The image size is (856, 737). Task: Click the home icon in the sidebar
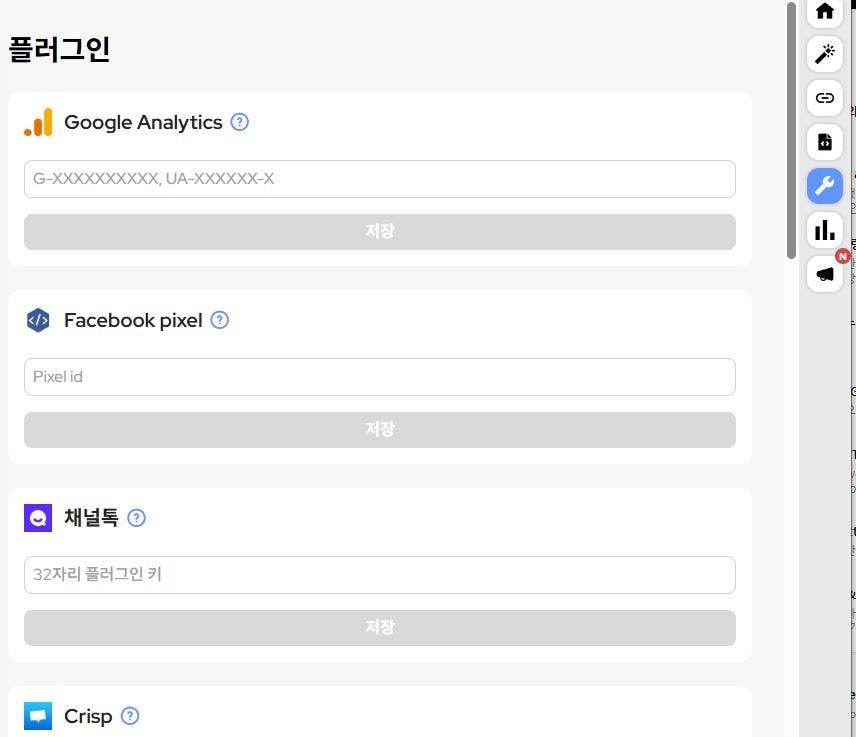(x=825, y=11)
